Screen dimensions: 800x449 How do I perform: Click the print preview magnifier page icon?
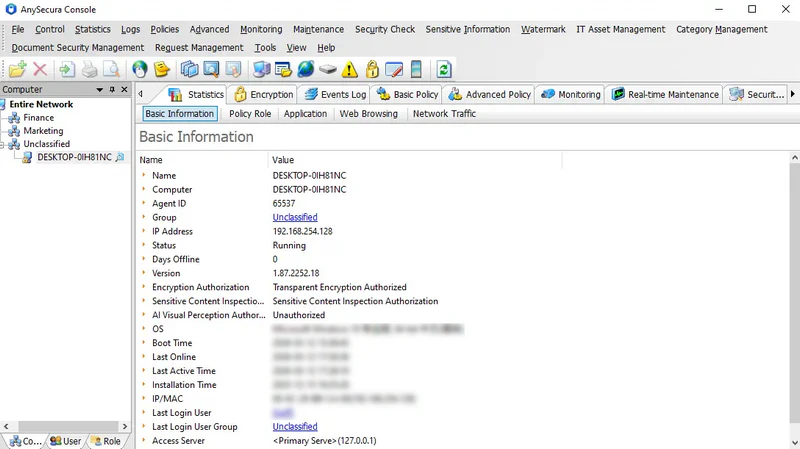click(x=111, y=69)
